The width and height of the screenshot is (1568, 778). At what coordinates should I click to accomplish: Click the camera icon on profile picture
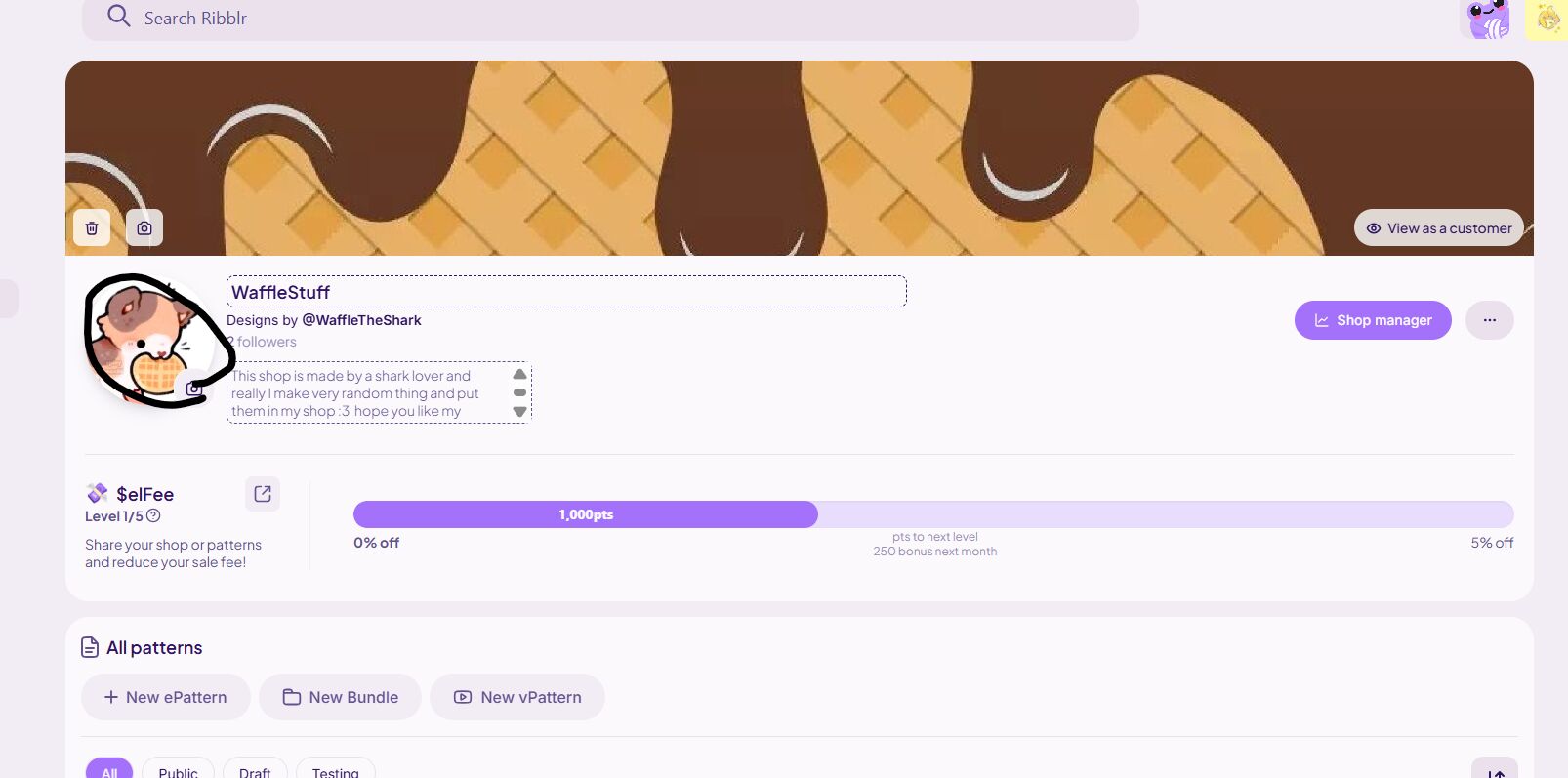[194, 389]
